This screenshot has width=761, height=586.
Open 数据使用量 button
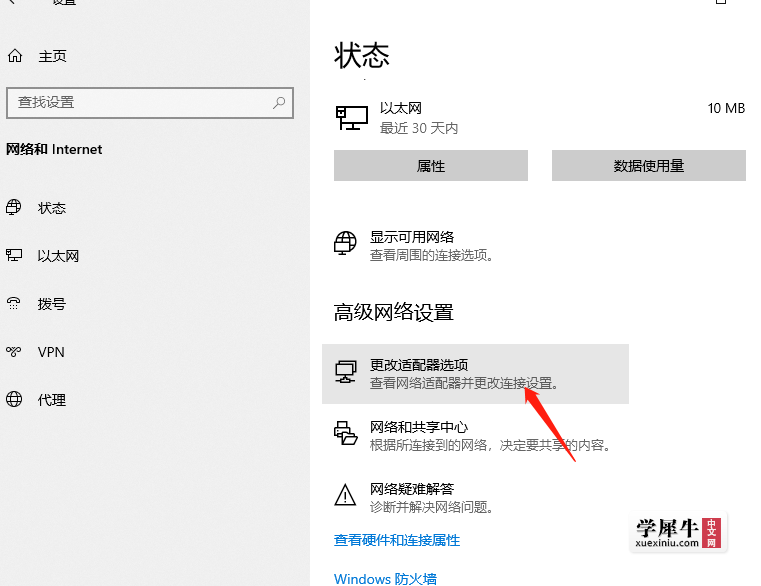pos(649,166)
